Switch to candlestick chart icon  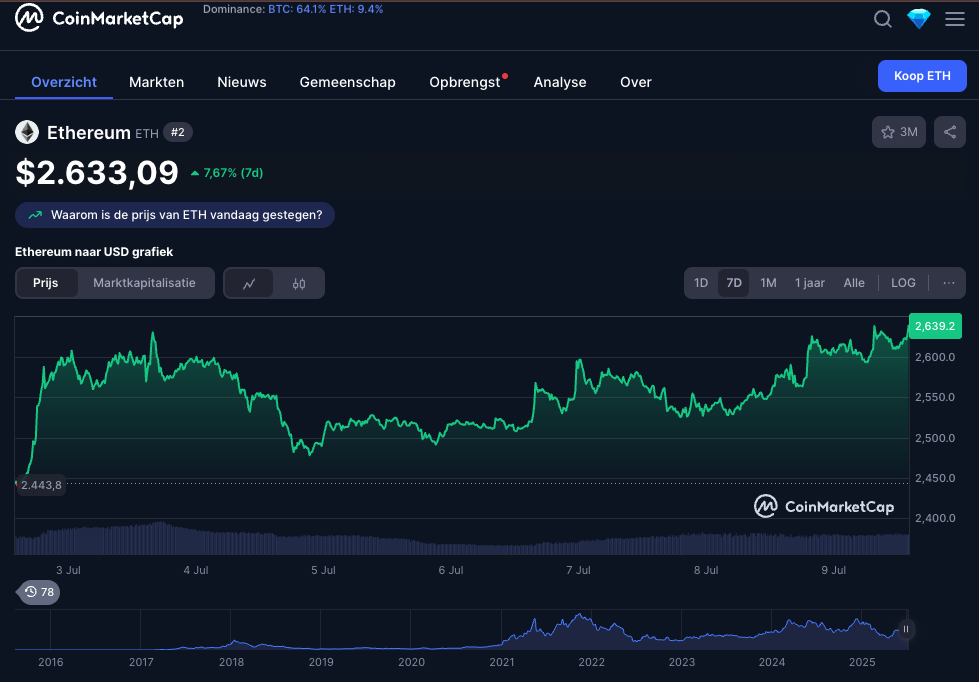point(299,284)
